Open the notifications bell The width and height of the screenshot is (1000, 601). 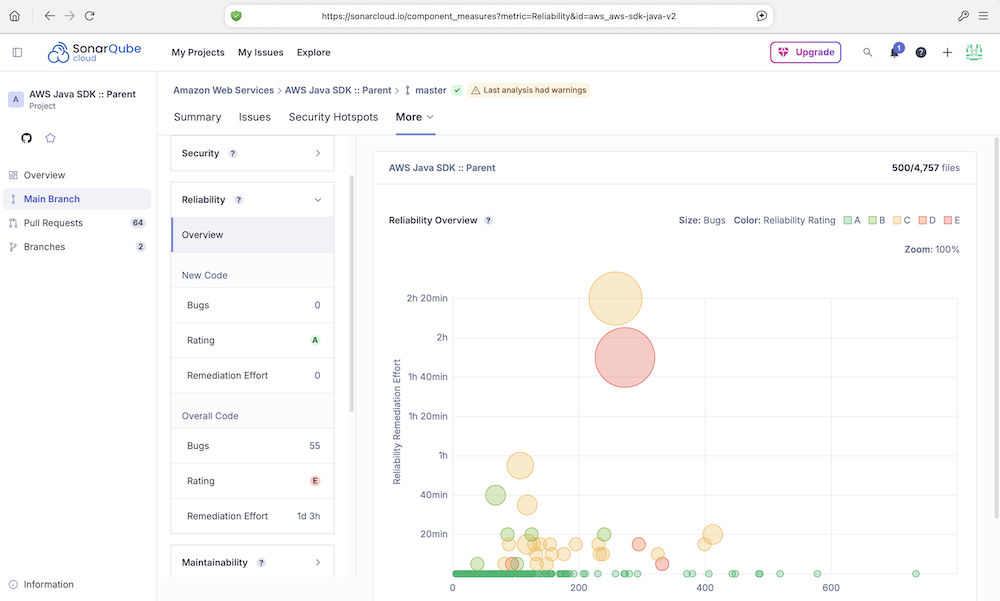894,53
